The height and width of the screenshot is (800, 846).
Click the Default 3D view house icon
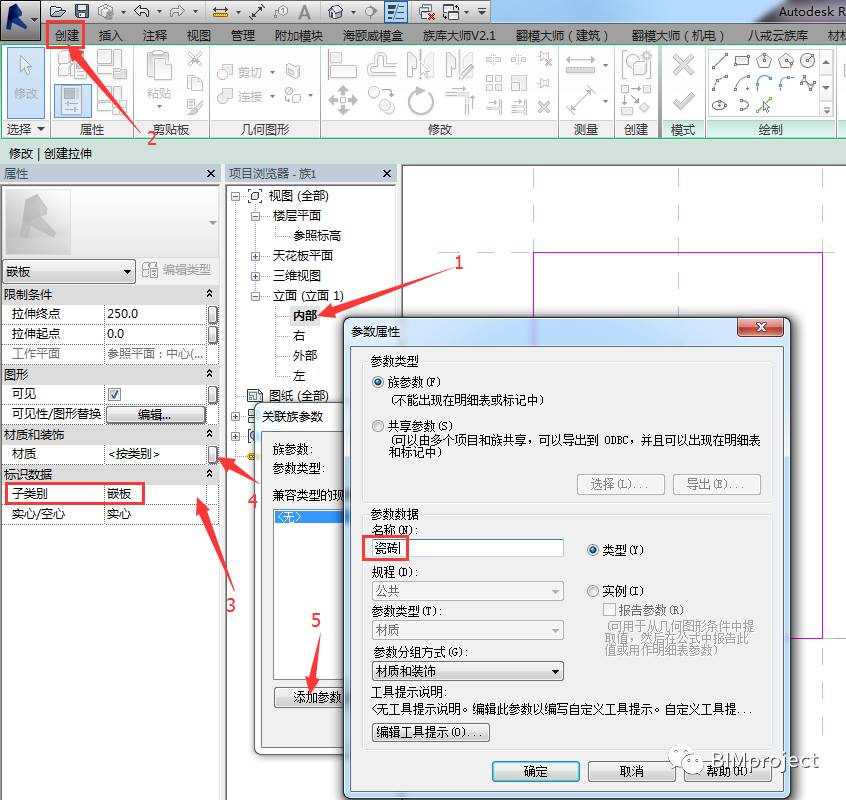coord(336,11)
